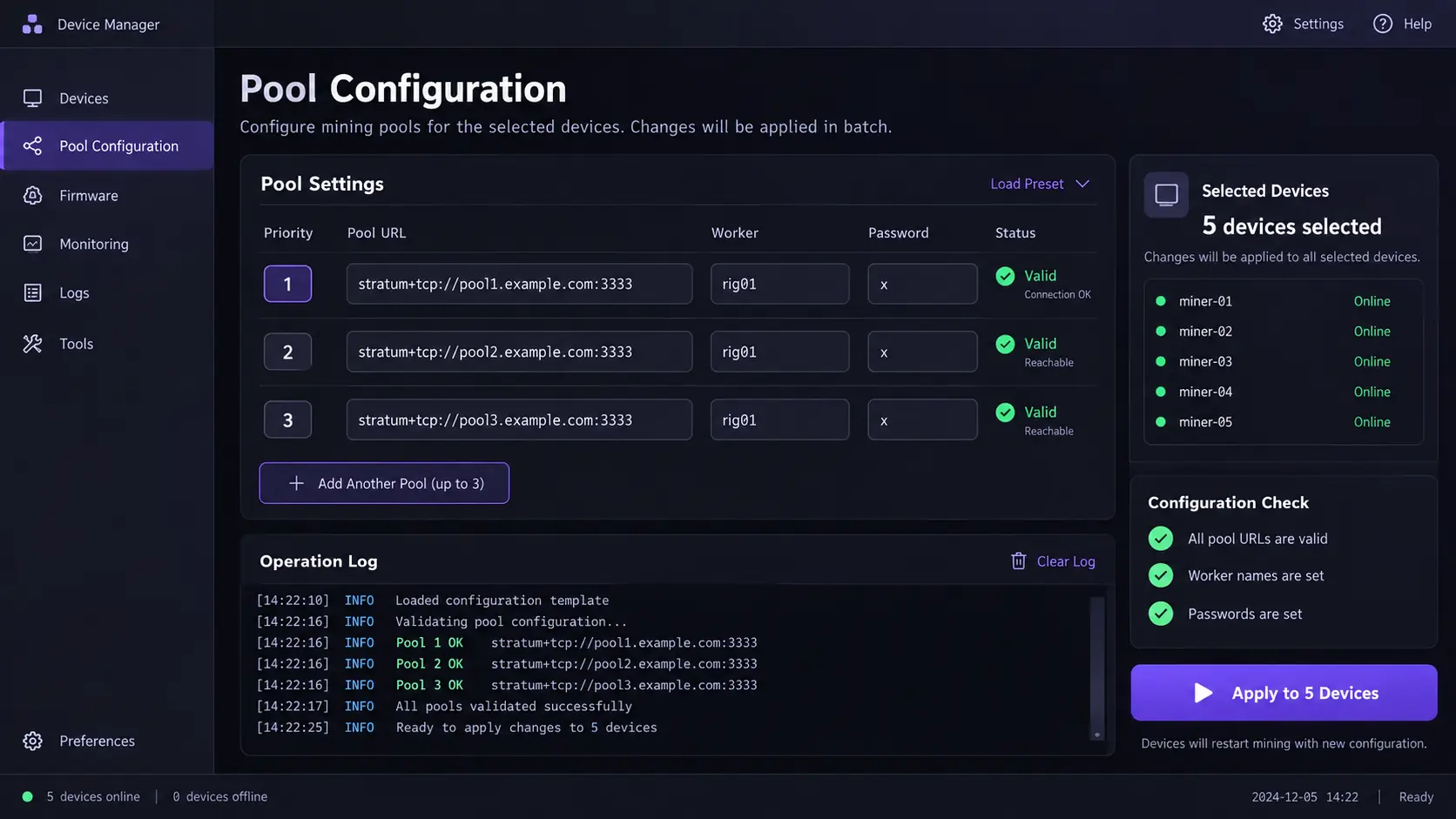Select Pool Configuration in sidebar
This screenshot has width=1456, height=819.
click(107, 146)
